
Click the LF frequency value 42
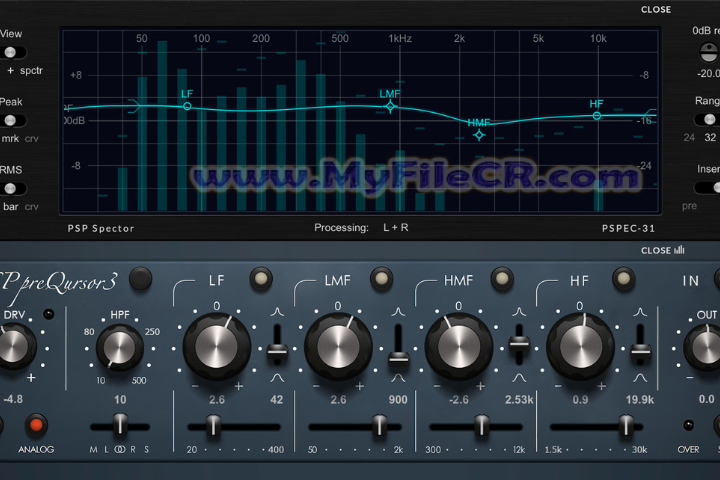[x=276, y=400]
